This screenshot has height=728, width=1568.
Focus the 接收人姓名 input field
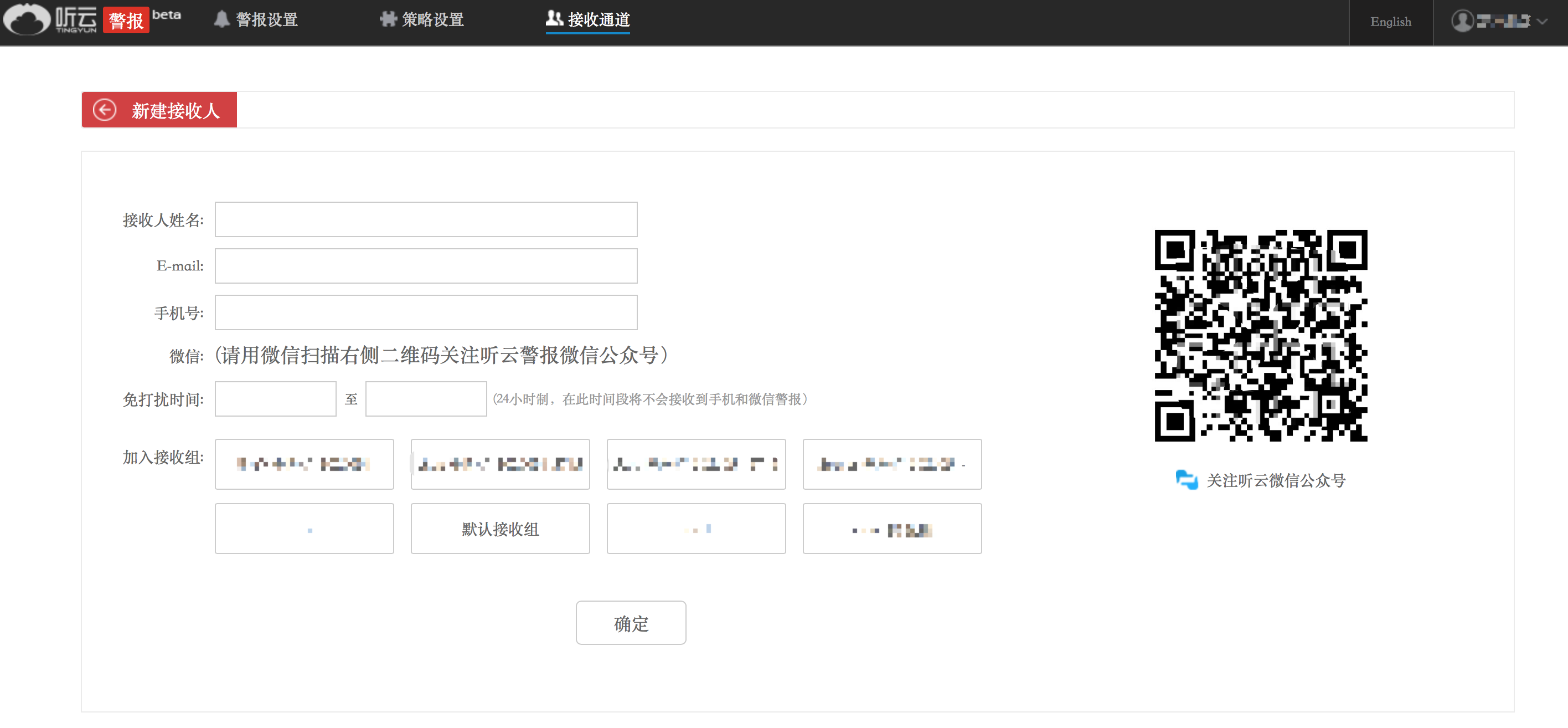click(x=426, y=219)
